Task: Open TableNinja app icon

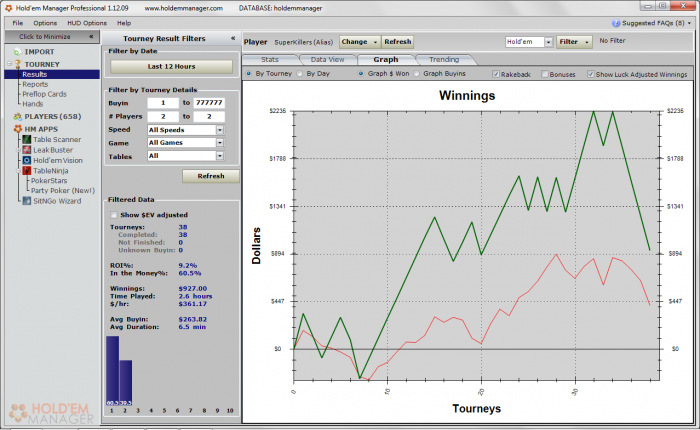Action: pos(27,171)
